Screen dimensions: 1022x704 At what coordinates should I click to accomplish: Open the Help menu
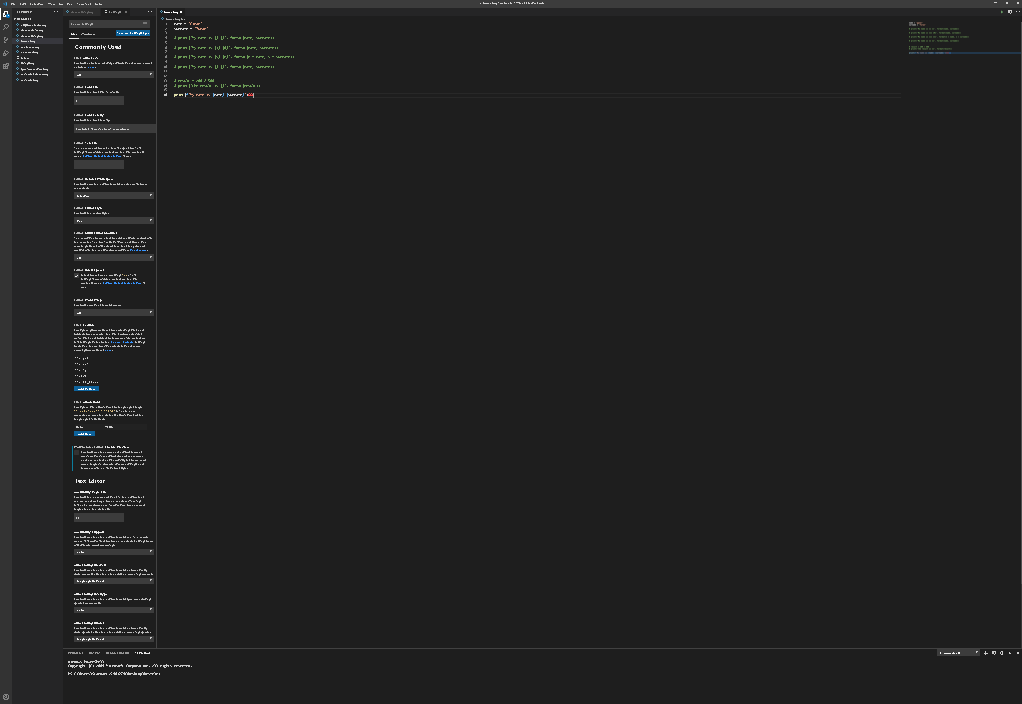pyautogui.click(x=98, y=4)
